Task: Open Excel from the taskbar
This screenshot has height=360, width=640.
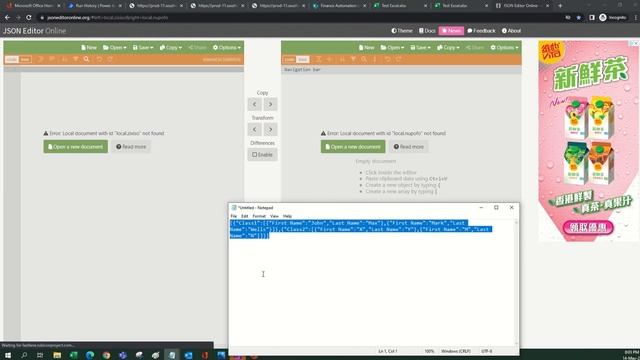Action: tap(73, 355)
